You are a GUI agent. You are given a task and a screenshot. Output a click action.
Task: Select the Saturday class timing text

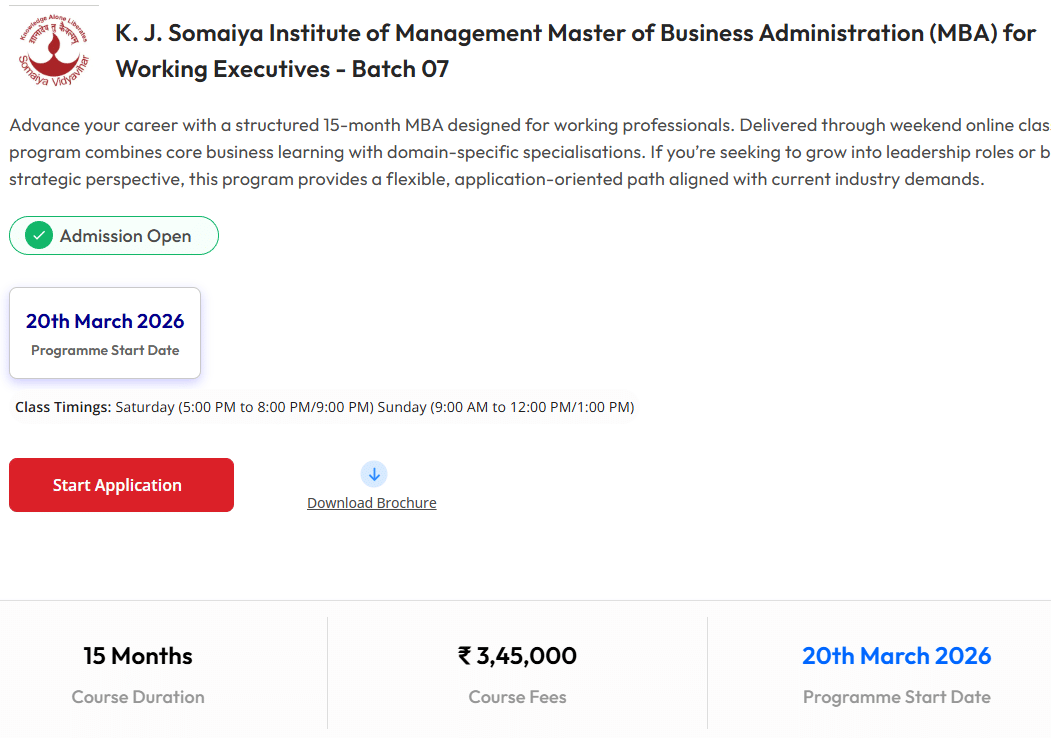[x=245, y=407]
